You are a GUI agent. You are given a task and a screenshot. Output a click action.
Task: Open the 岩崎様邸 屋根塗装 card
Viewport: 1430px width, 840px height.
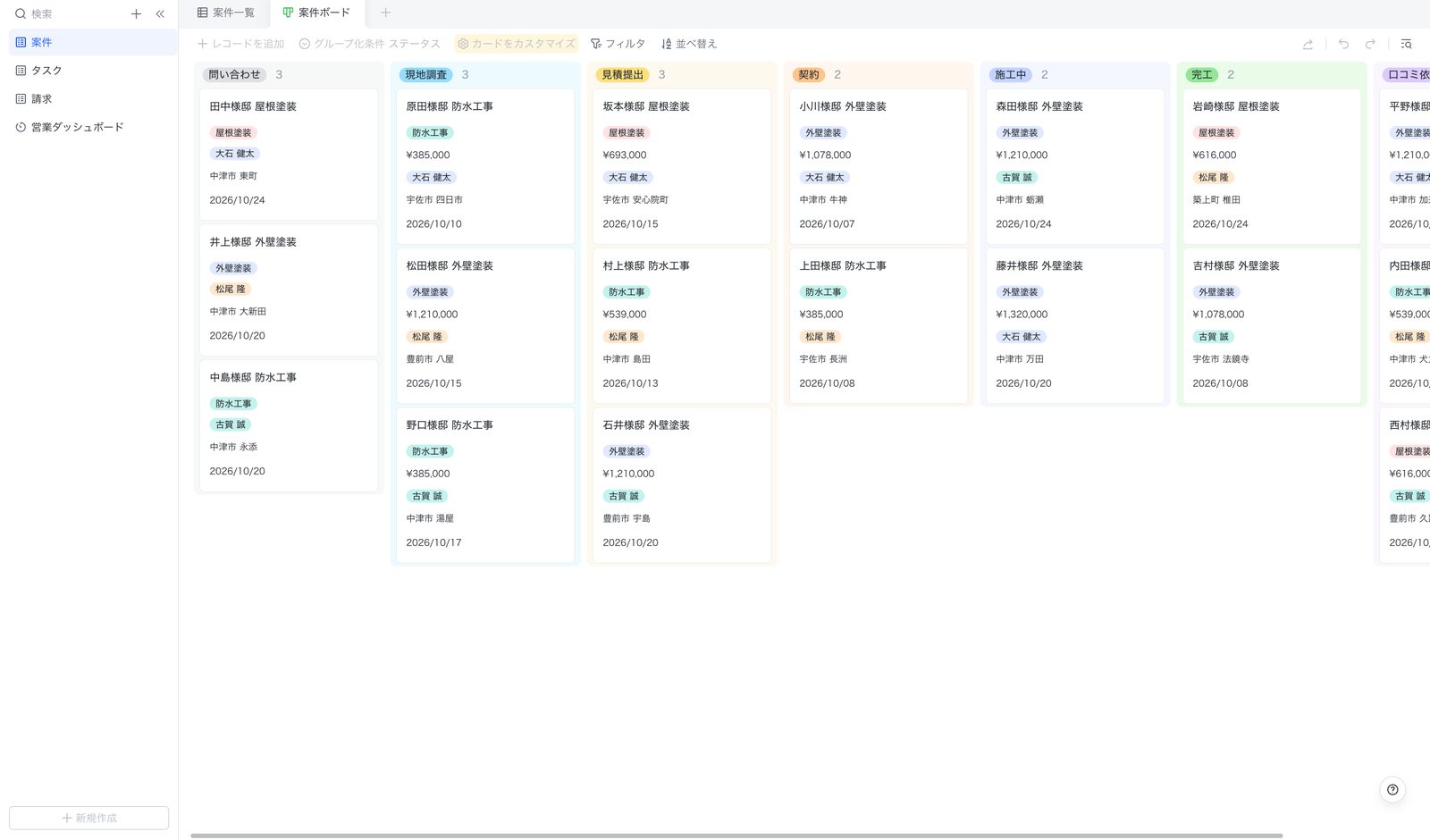[1272, 166]
